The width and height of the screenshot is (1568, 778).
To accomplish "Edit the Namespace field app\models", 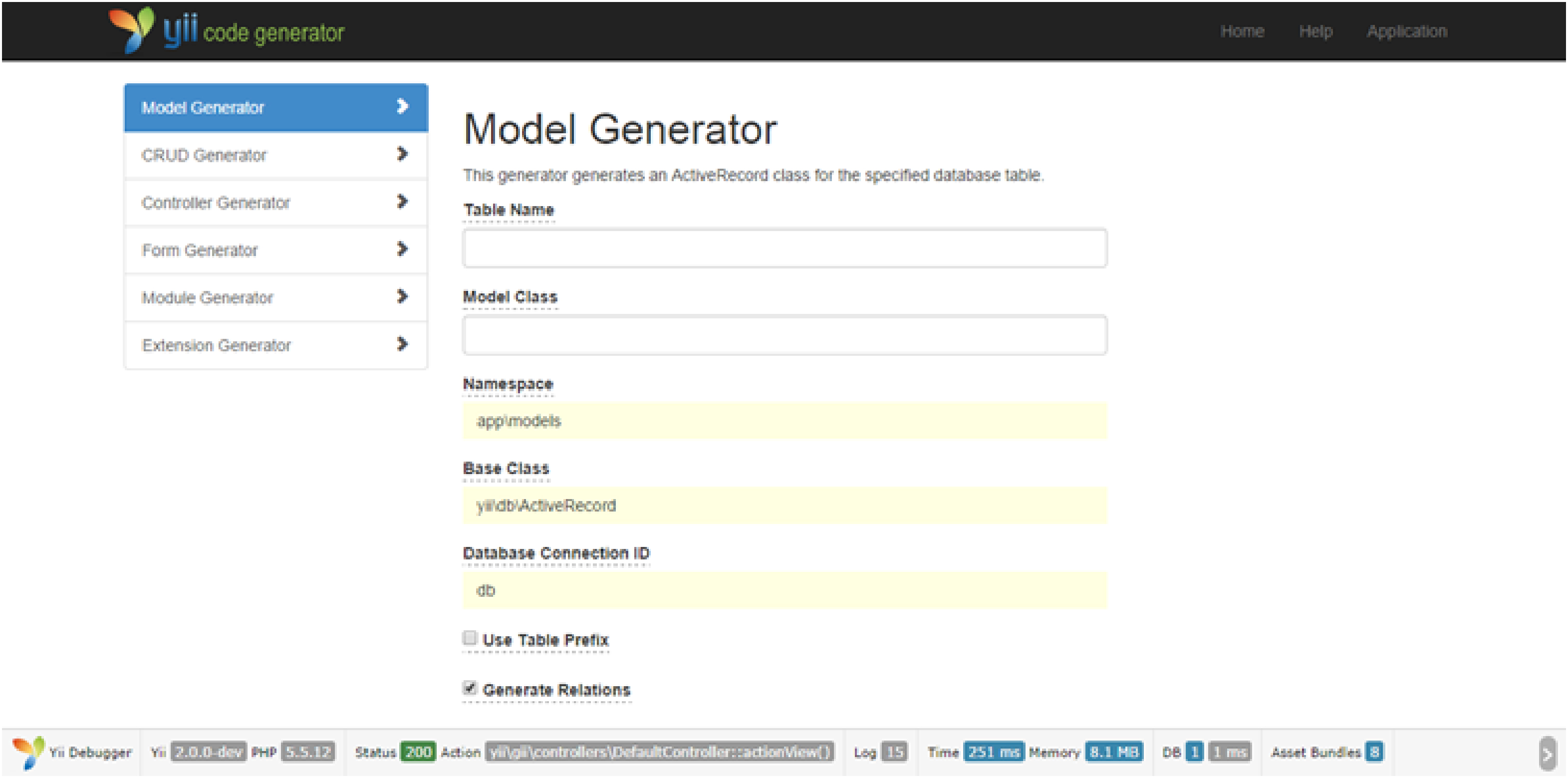I will [x=784, y=421].
